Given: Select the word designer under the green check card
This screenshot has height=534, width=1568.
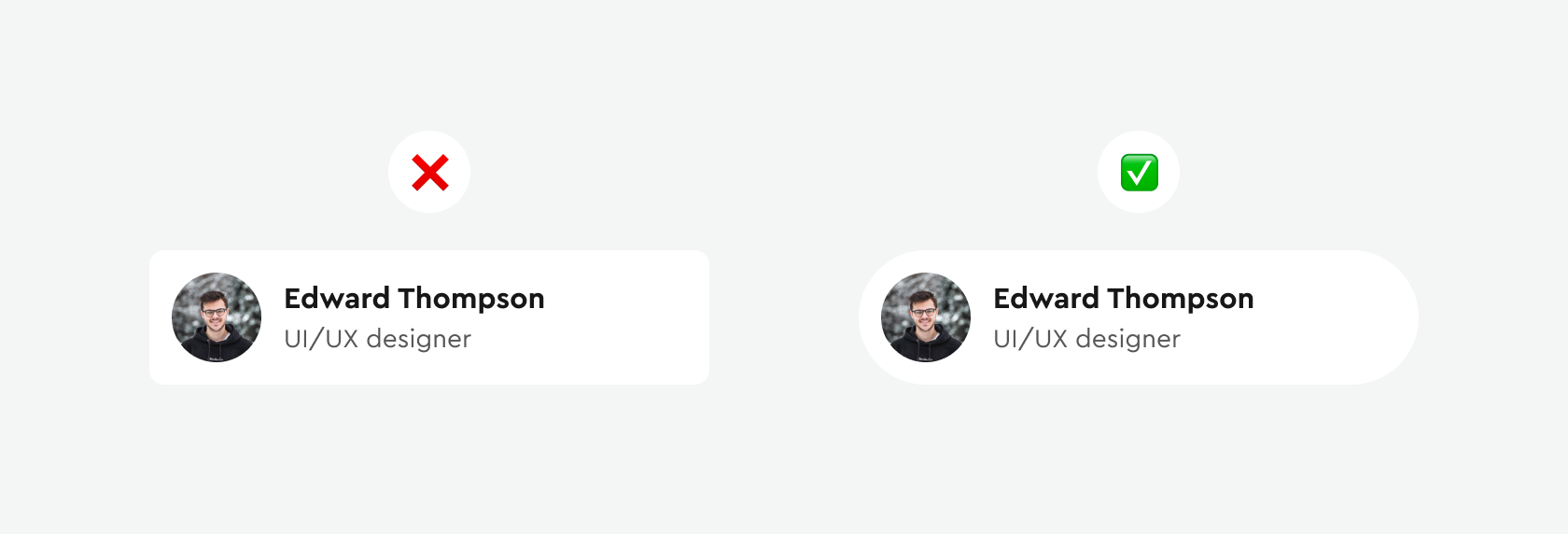Looking at the screenshot, I should [x=1128, y=339].
